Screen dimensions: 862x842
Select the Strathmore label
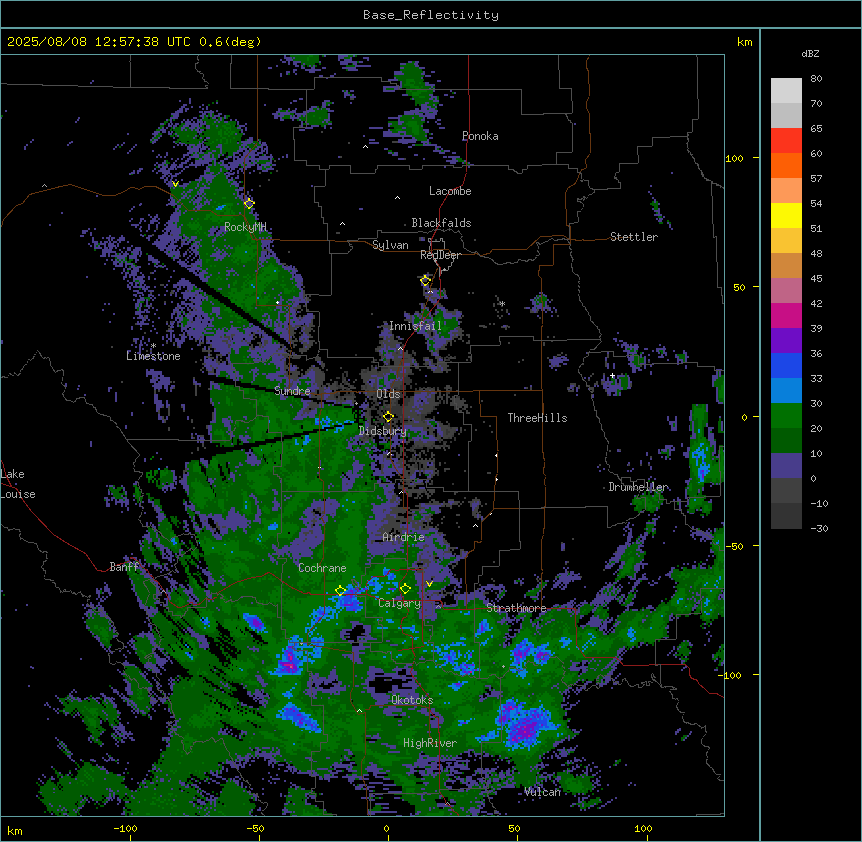click(516, 608)
